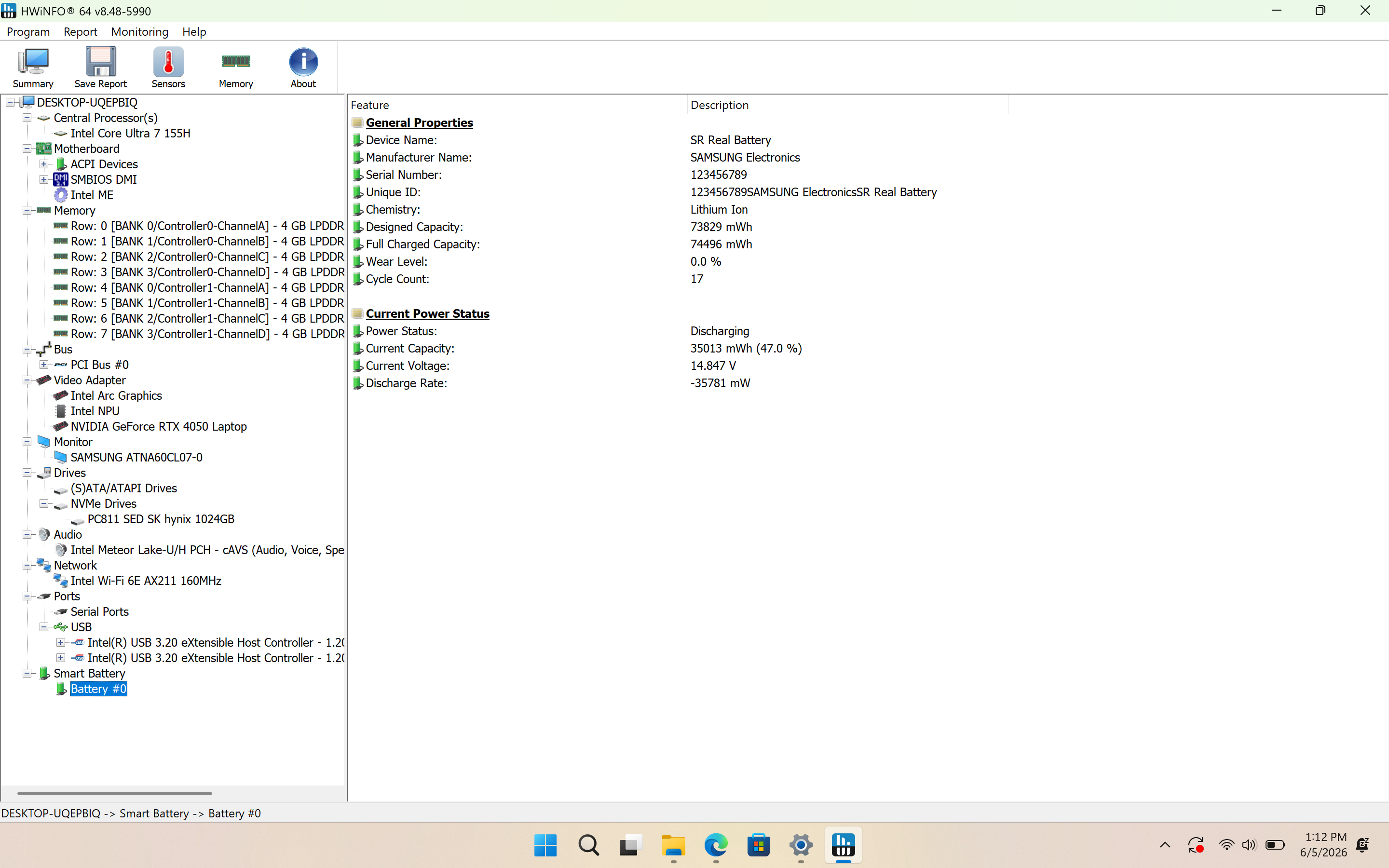Open the Memory toolbar icon

click(x=236, y=67)
